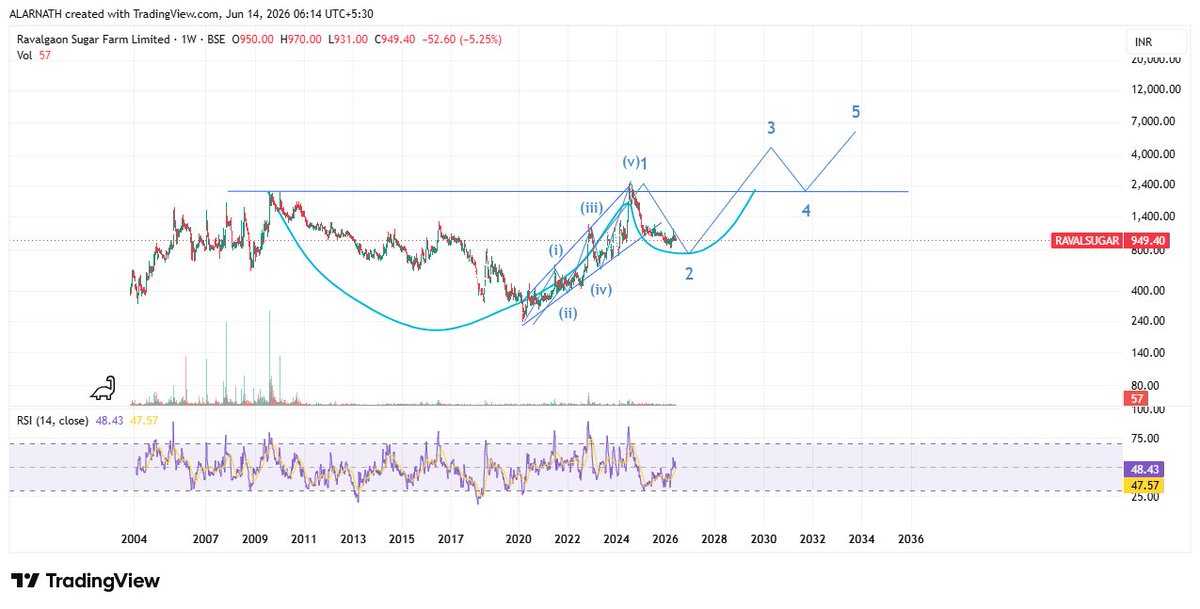The width and height of the screenshot is (1200, 609).
Task: Select the red 949.40 last price label
Action: click(1148, 241)
